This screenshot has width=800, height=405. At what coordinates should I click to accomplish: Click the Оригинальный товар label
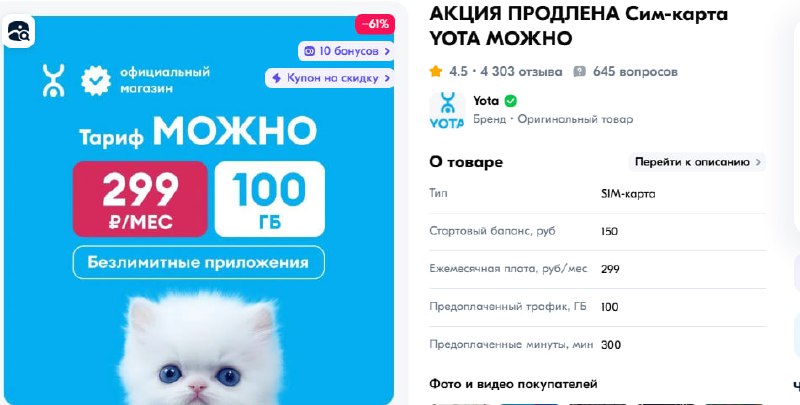click(x=575, y=119)
